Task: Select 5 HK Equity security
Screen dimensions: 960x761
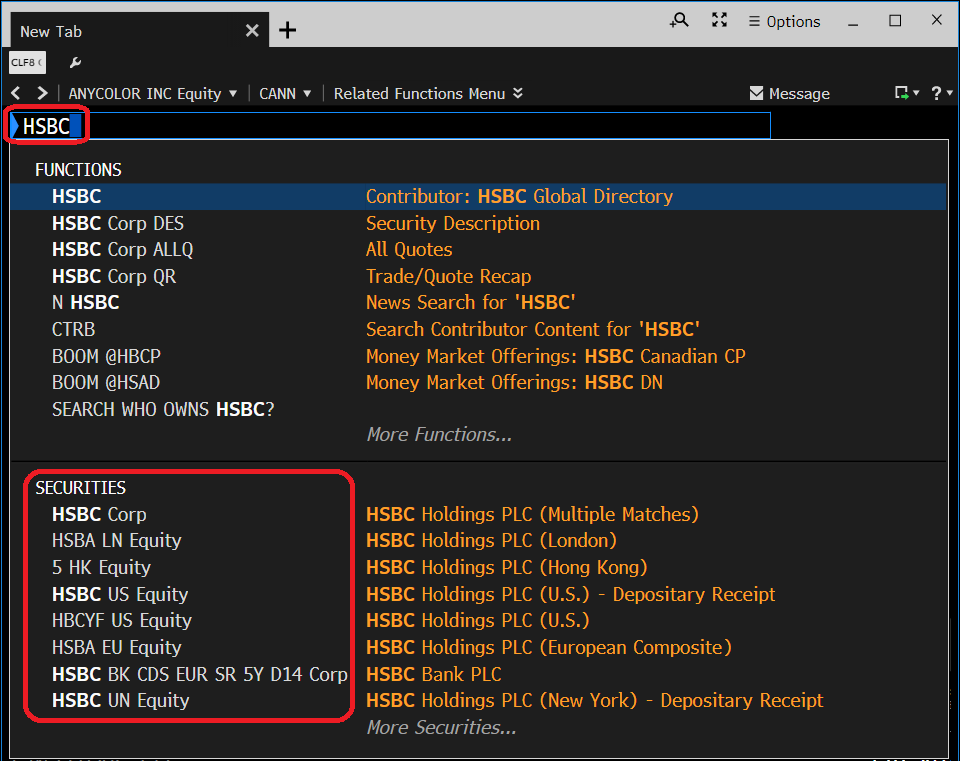Action: tap(101, 568)
